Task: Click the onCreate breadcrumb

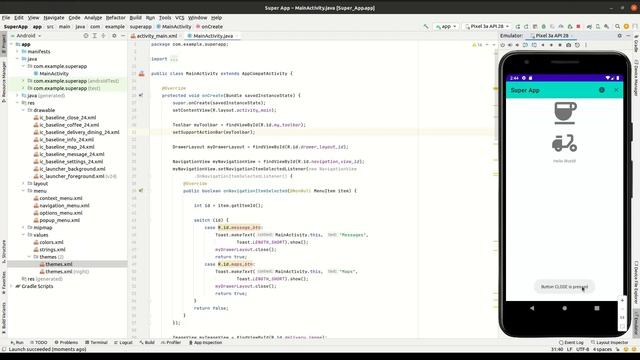Action: pyautogui.click(x=209, y=27)
